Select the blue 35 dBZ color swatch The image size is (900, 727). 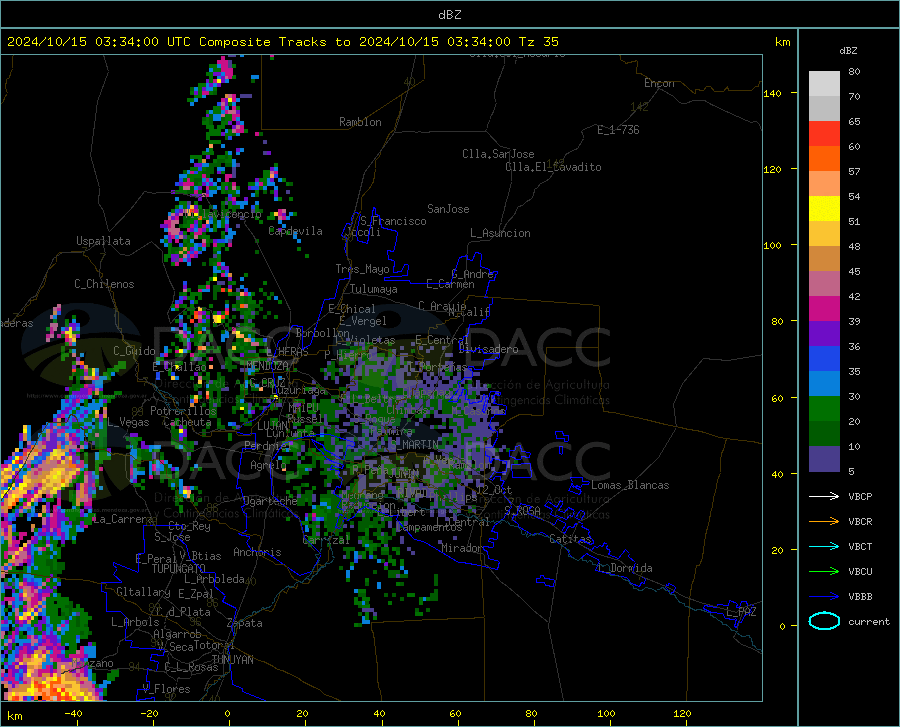point(824,359)
